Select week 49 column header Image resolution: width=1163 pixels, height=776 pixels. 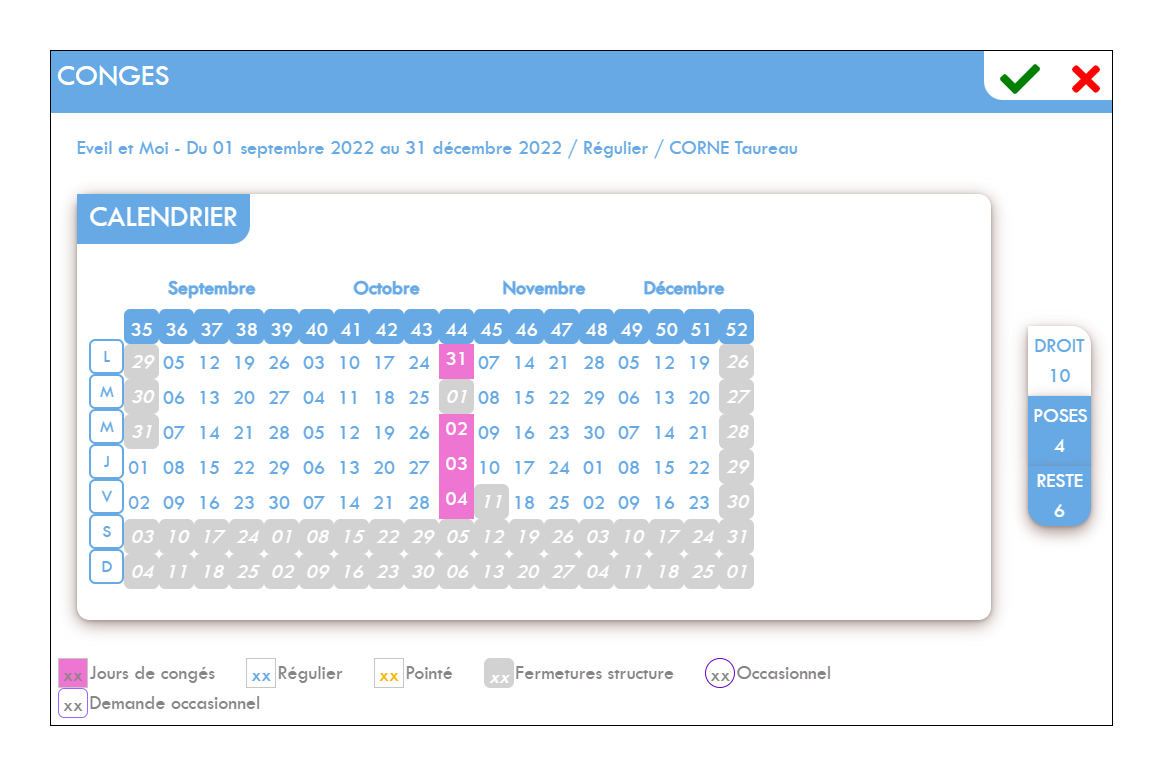click(631, 328)
